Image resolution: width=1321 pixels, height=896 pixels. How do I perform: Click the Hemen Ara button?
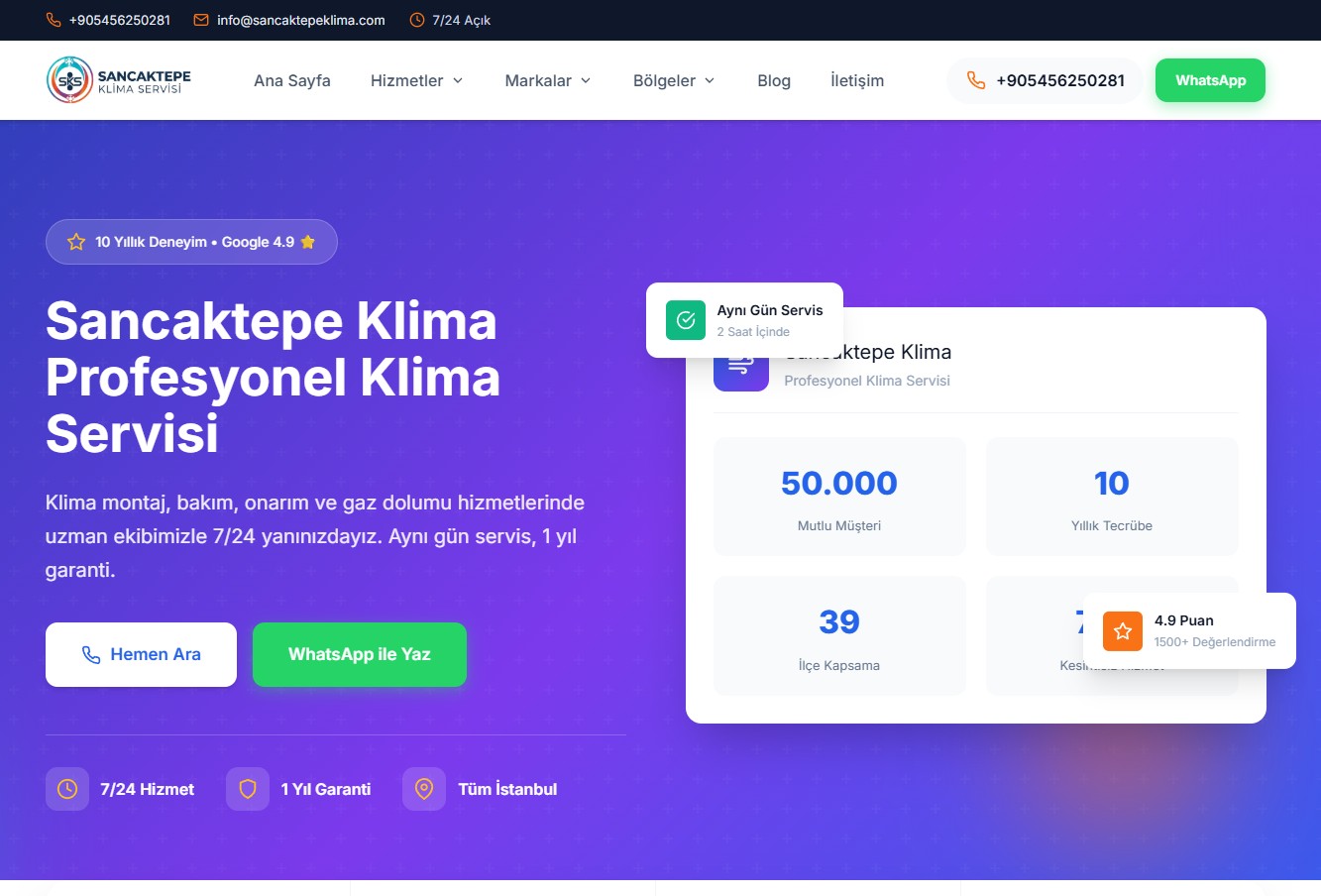(x=141, y=654)
